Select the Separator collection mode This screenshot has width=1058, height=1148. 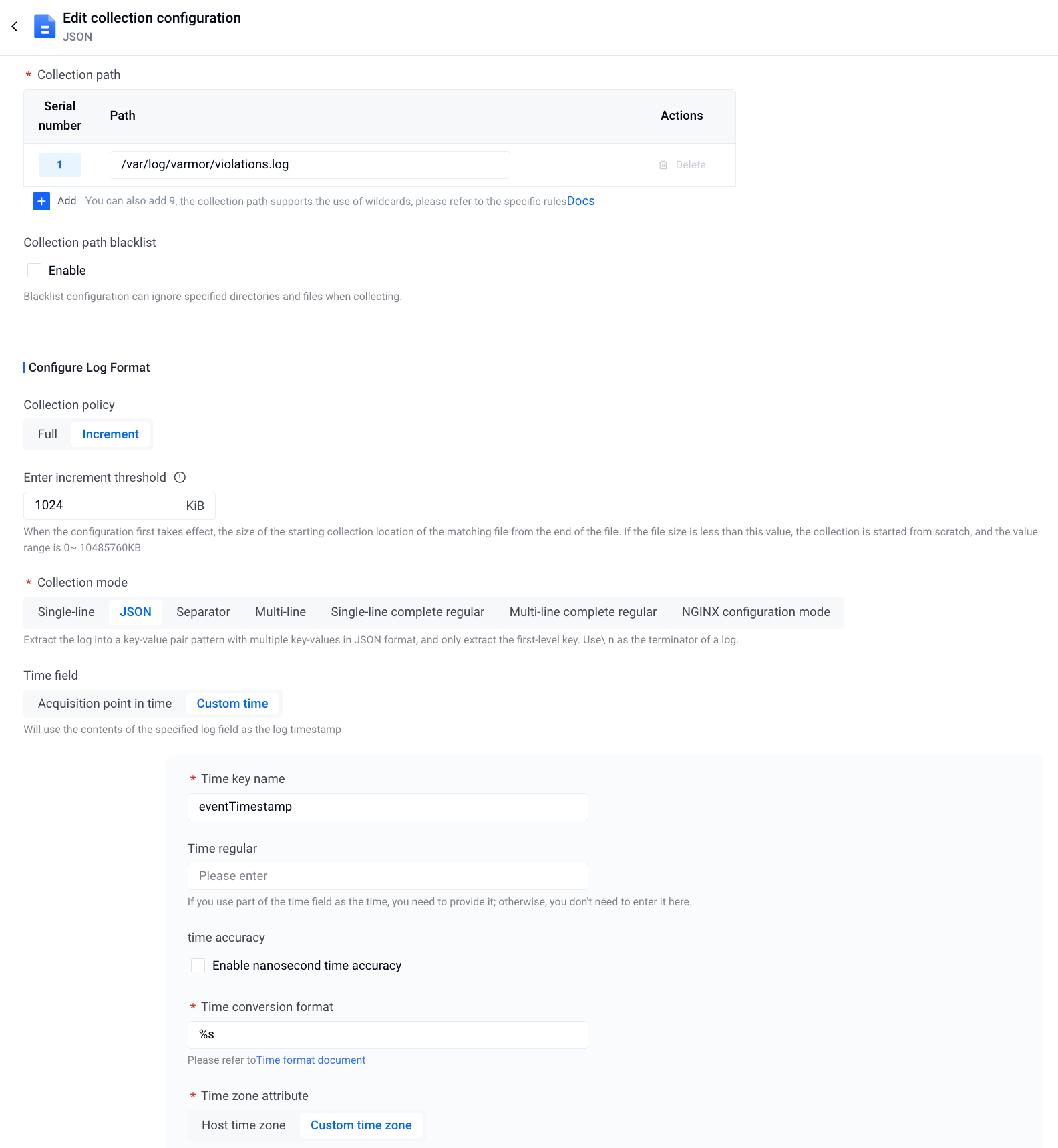[x=203, y=612]
